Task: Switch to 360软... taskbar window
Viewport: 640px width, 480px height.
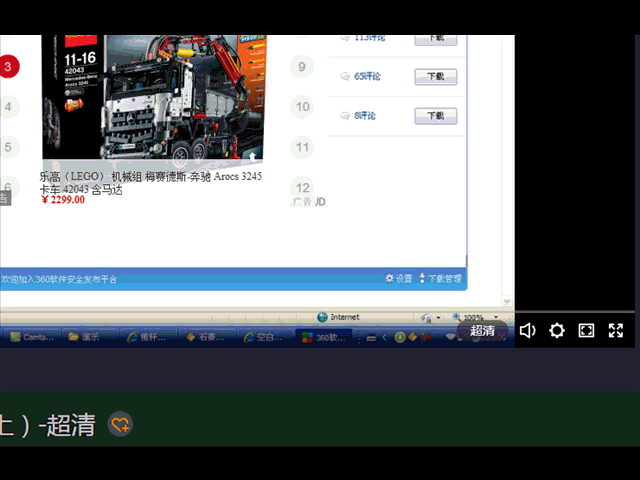Action: point(324,338)
